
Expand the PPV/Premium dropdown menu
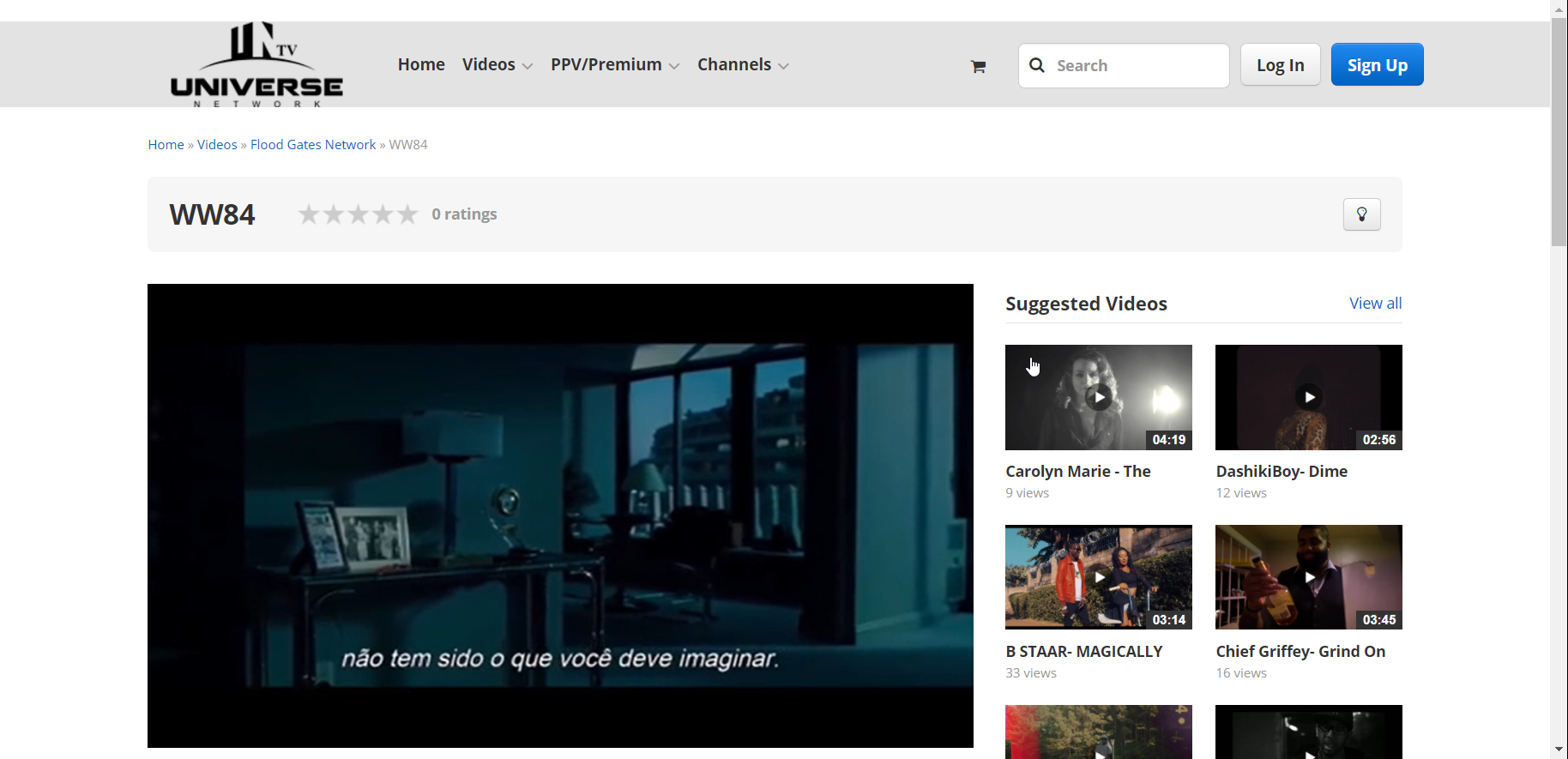coord(615,64)
